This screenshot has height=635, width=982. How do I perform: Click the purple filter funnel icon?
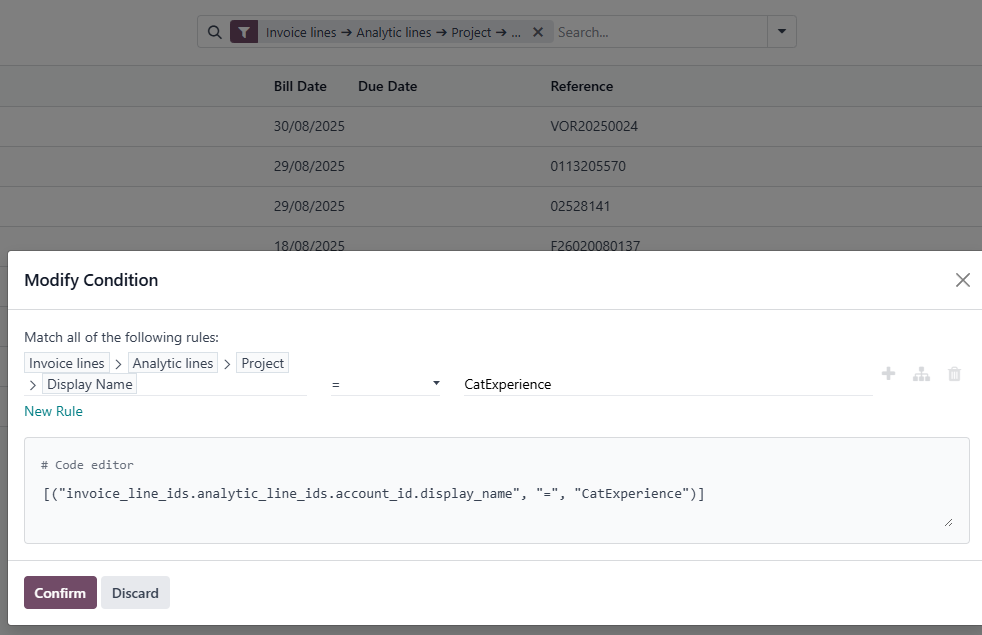click(244, 32)
